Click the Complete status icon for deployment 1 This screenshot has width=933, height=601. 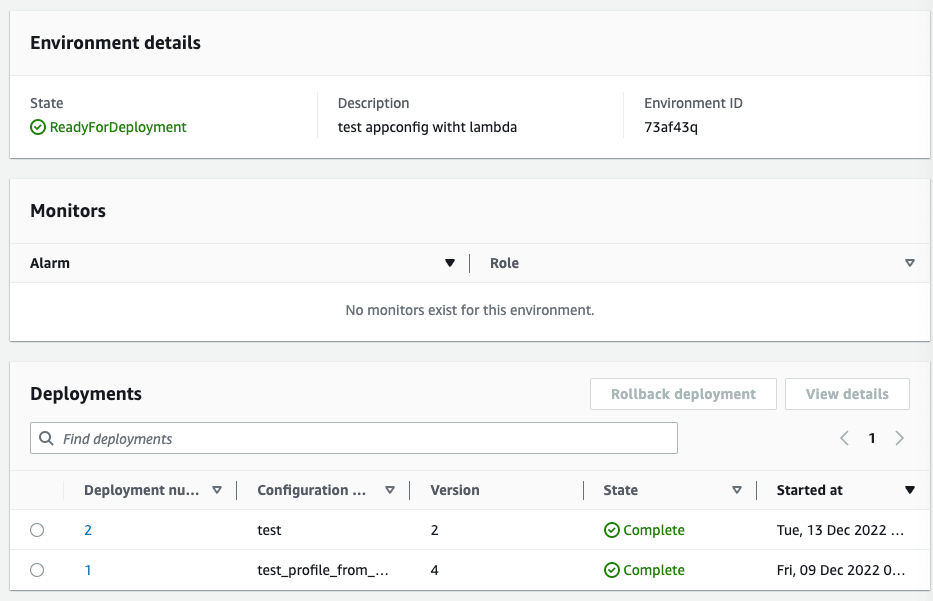(x=612, y=570)
